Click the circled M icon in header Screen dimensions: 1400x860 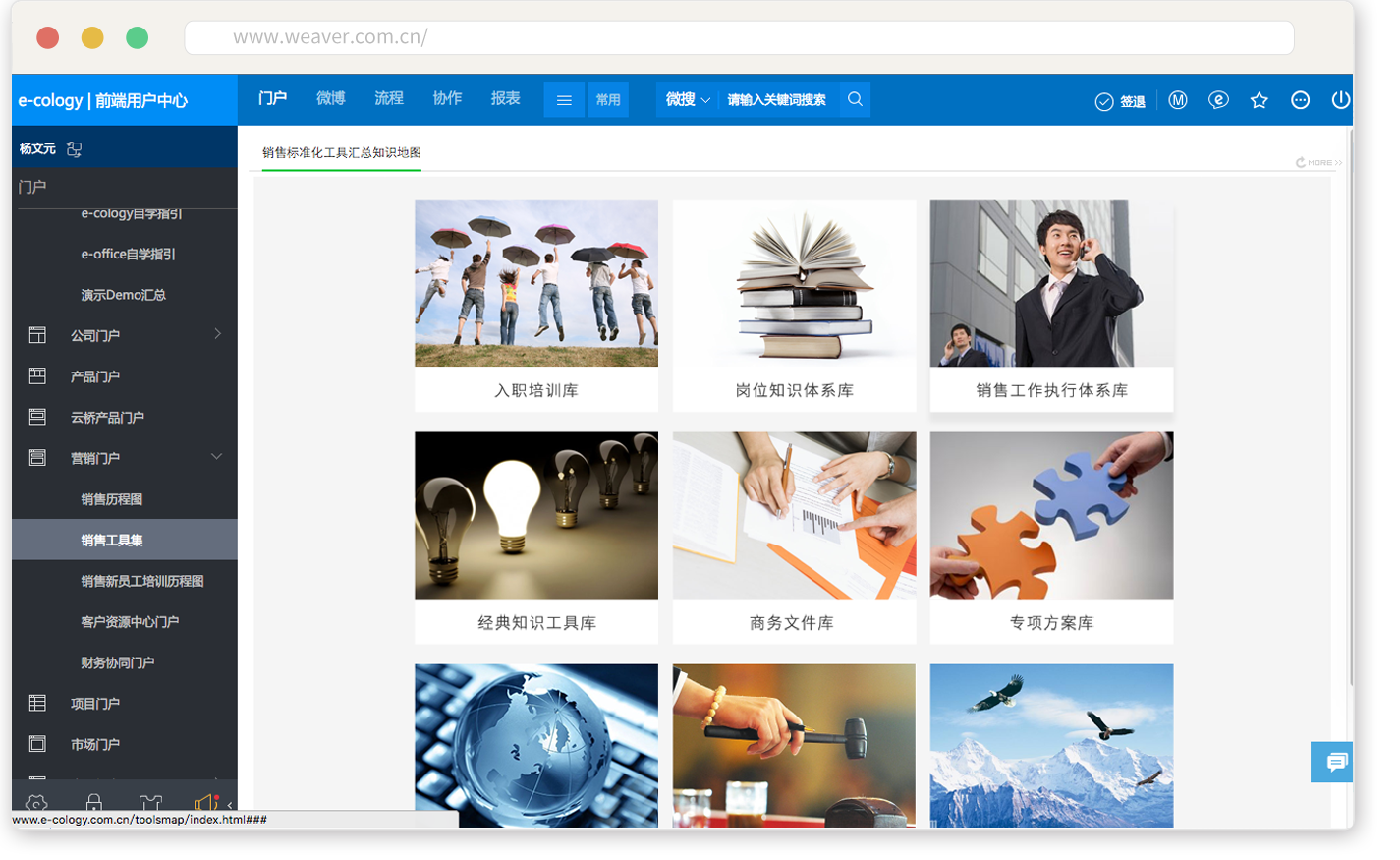pyautogui.click(x=1178, y=100)
